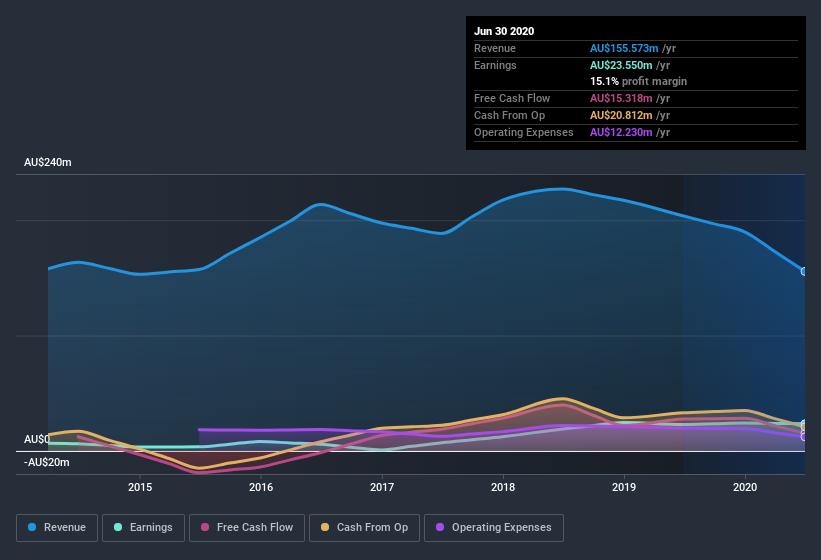Click the 2016 x-axis label
This screenshot has width=821, height=560.
pyautogui.click(x=261, y=487)
